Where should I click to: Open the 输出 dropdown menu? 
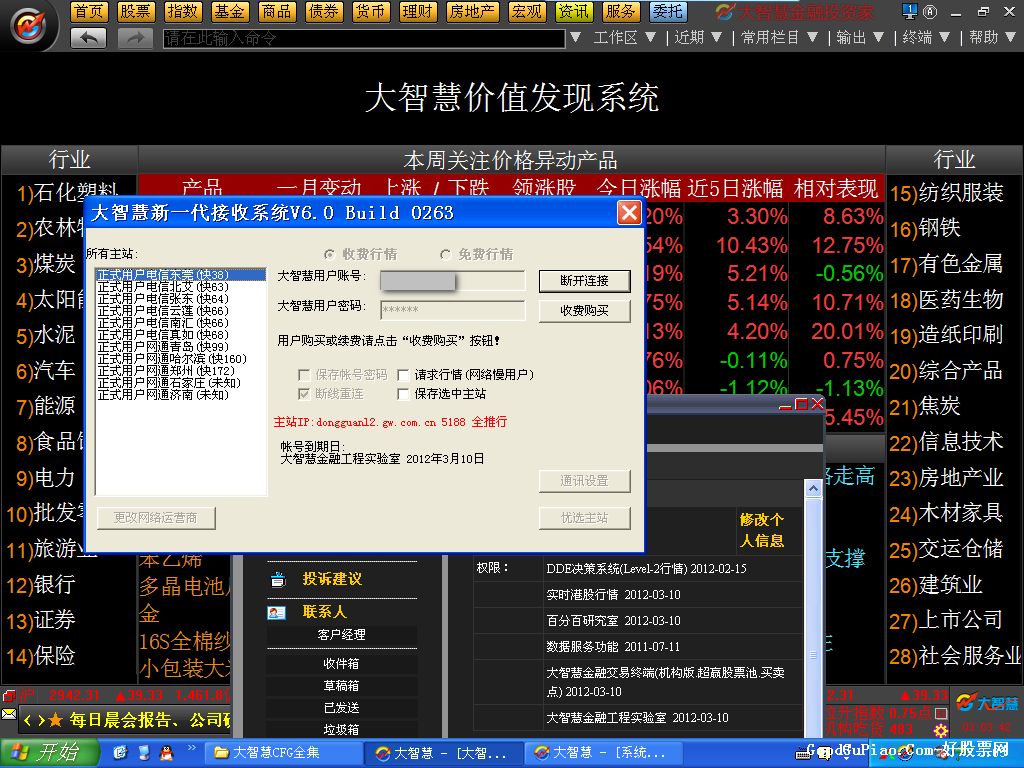coord(860,38)
